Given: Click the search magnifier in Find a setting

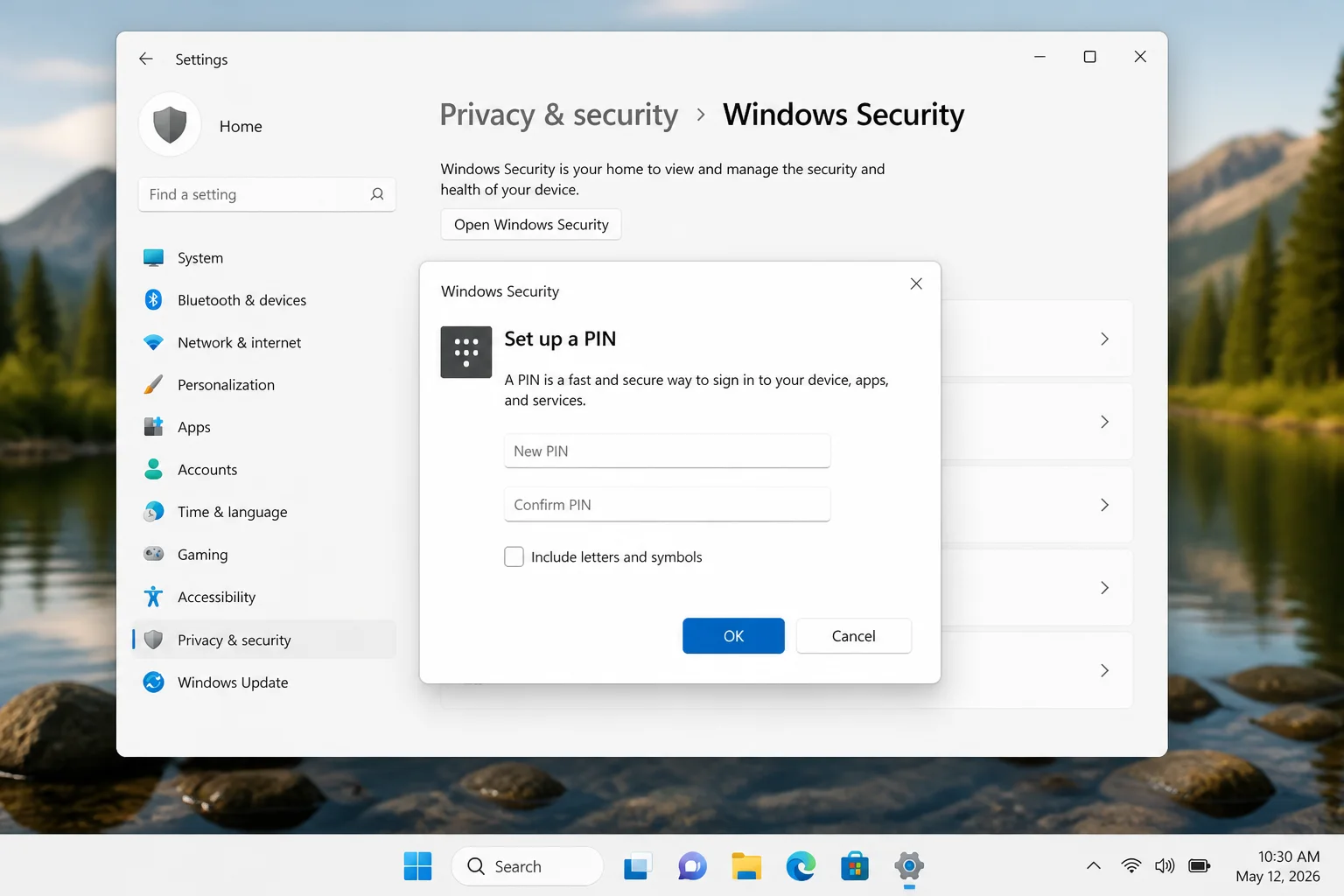Looking at the screenshot, I should [377, 194].
